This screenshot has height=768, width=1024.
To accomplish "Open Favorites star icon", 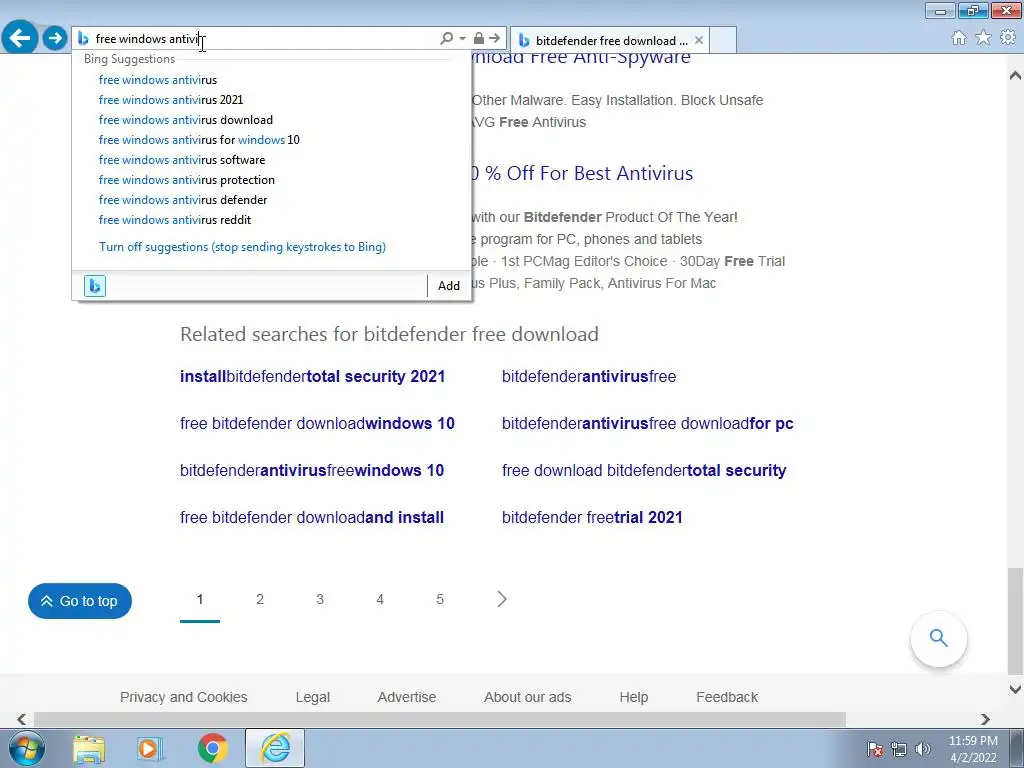I will tap(983, 38).
